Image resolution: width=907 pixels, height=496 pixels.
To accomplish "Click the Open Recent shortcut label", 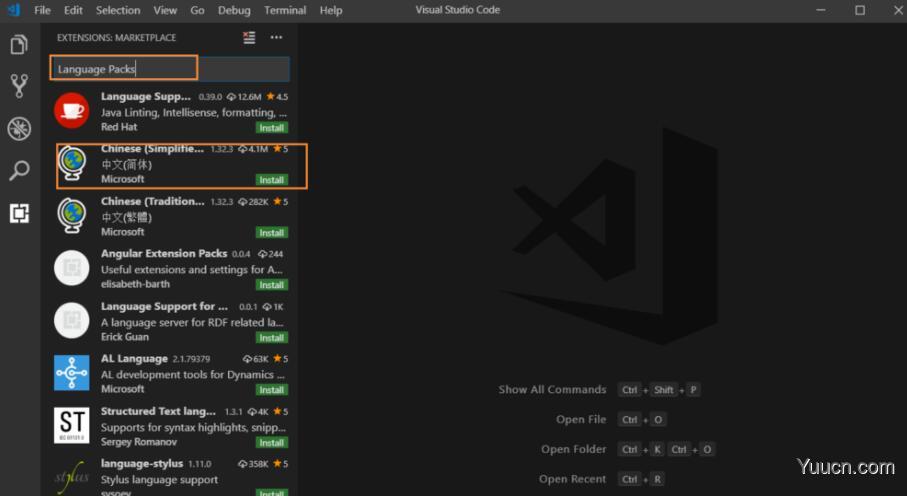I will point(573,479).
